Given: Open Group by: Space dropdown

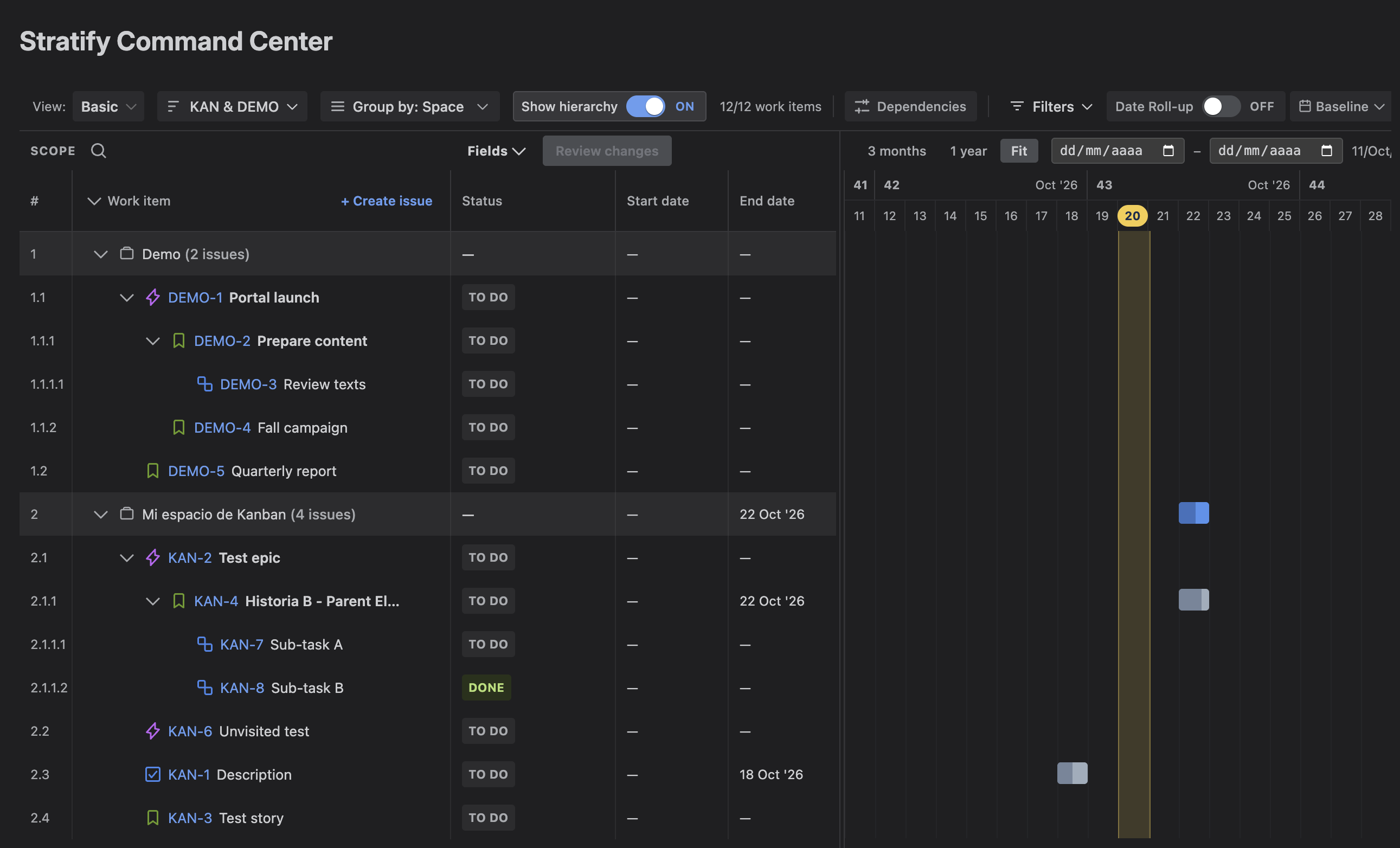Looking at the screenshot, I should click(410, 106).
